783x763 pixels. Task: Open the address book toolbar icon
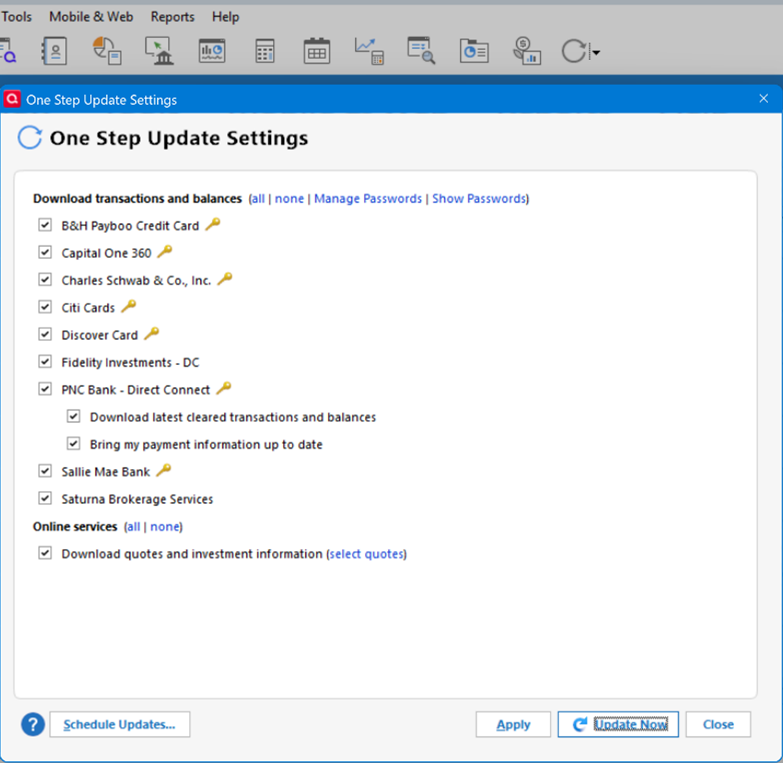coord(54,50)
